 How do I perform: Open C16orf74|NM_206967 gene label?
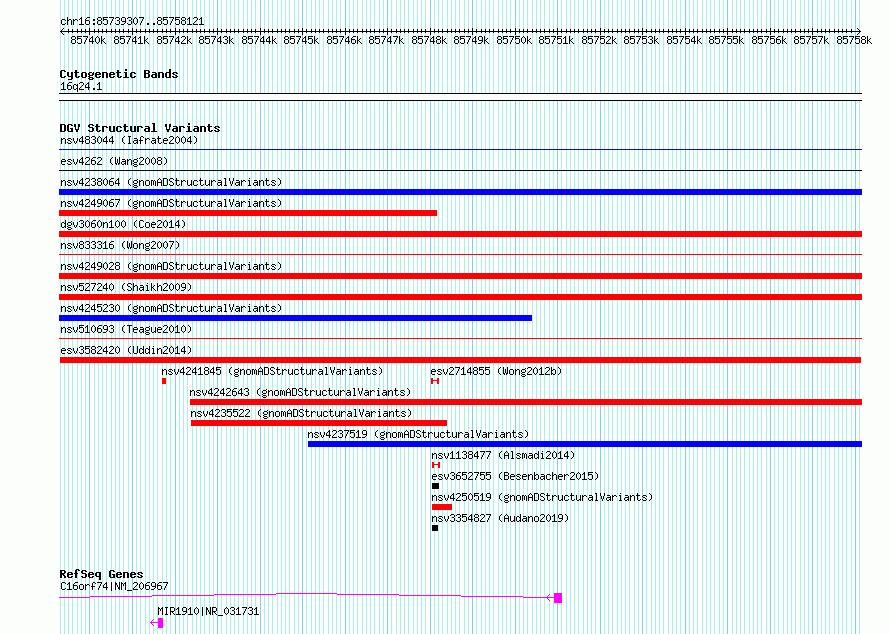click(114, 586)
